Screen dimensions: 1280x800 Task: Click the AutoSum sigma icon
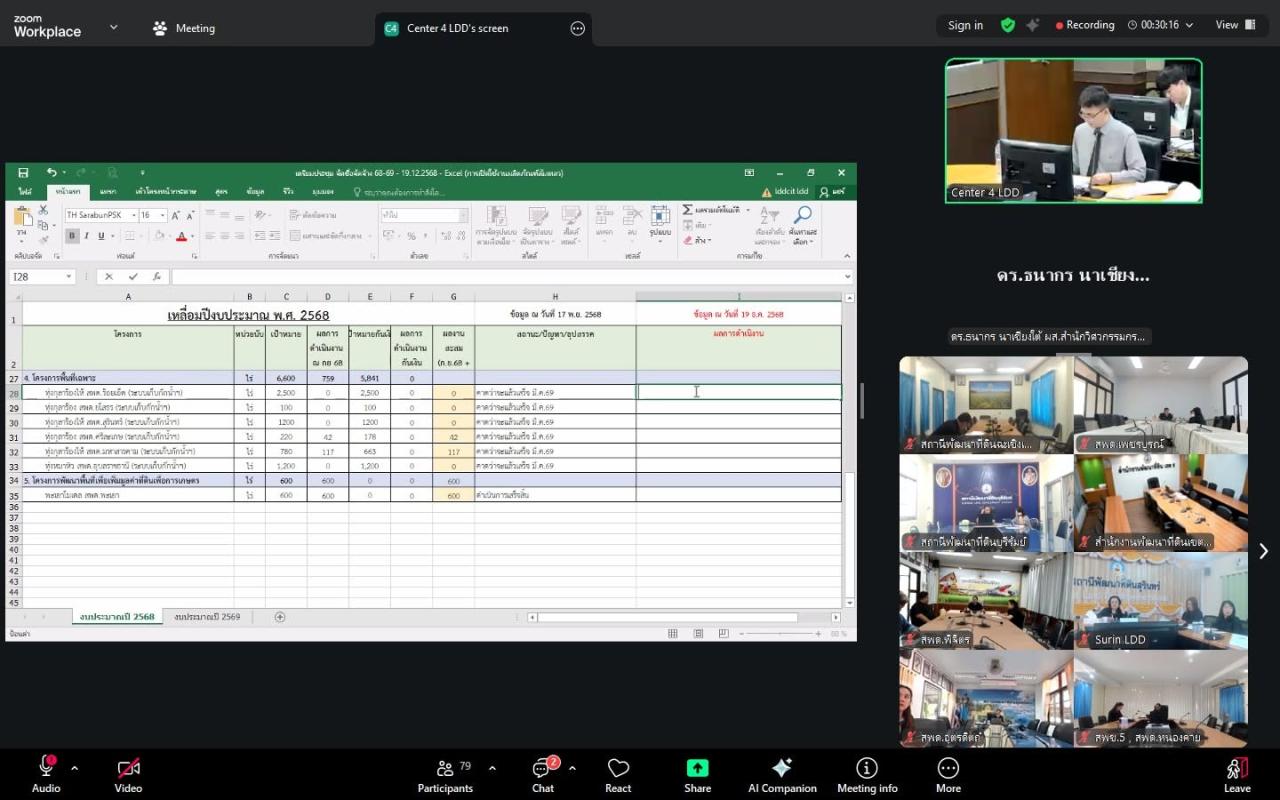point(687,210)
